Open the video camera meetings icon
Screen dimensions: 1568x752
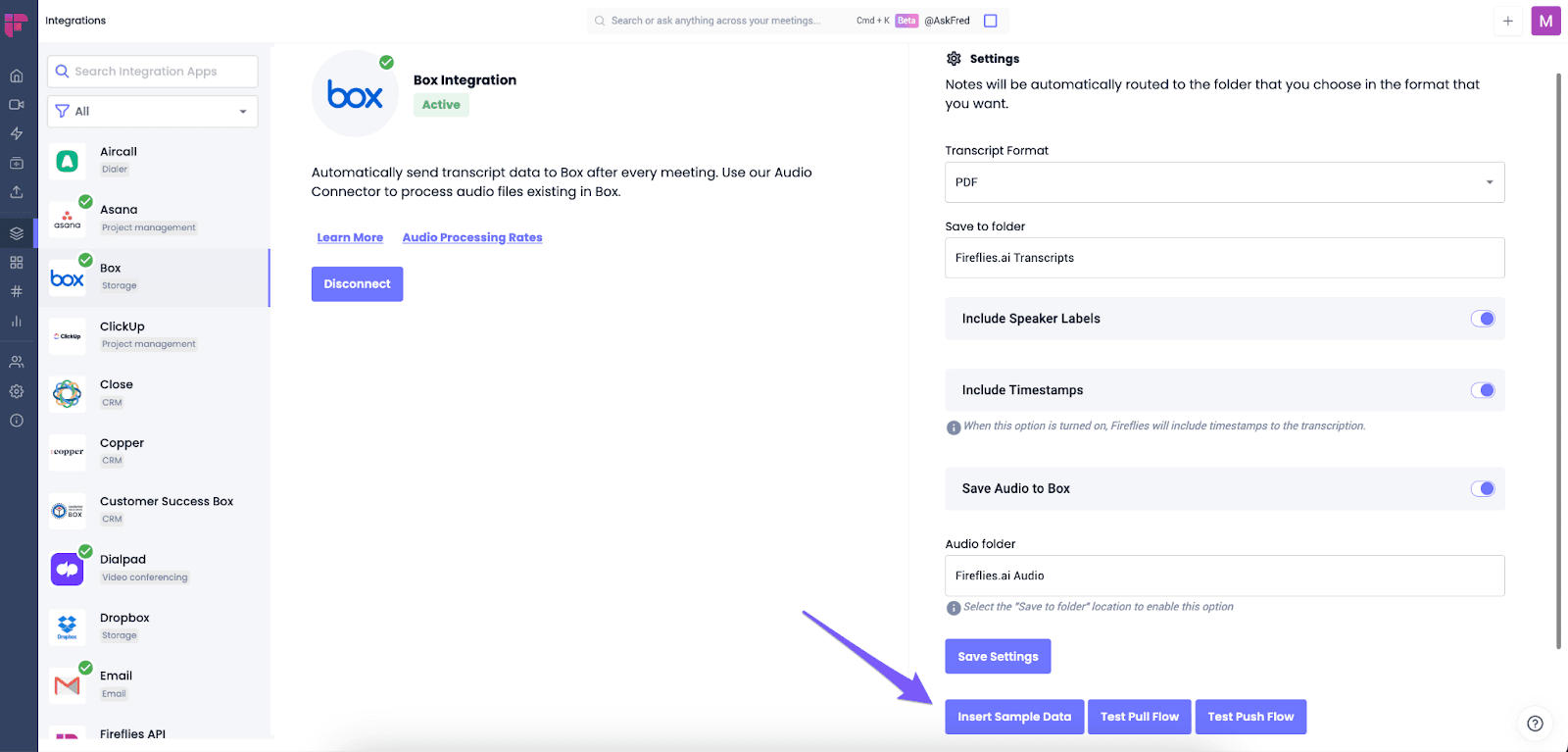coord(17,105)
